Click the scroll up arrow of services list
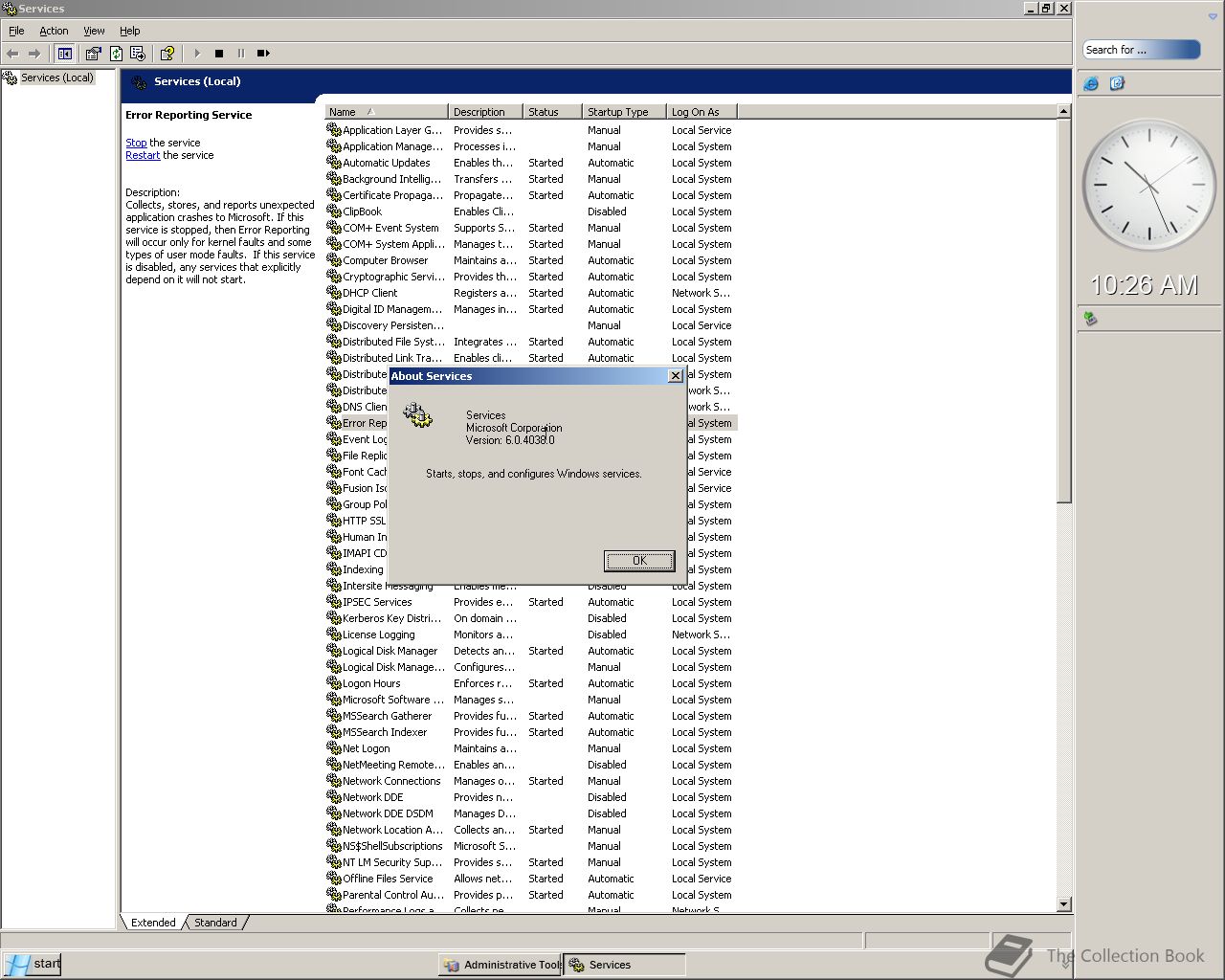Image resolution: width=1225 pixels, height=980 pixels. coord(1063,112)
